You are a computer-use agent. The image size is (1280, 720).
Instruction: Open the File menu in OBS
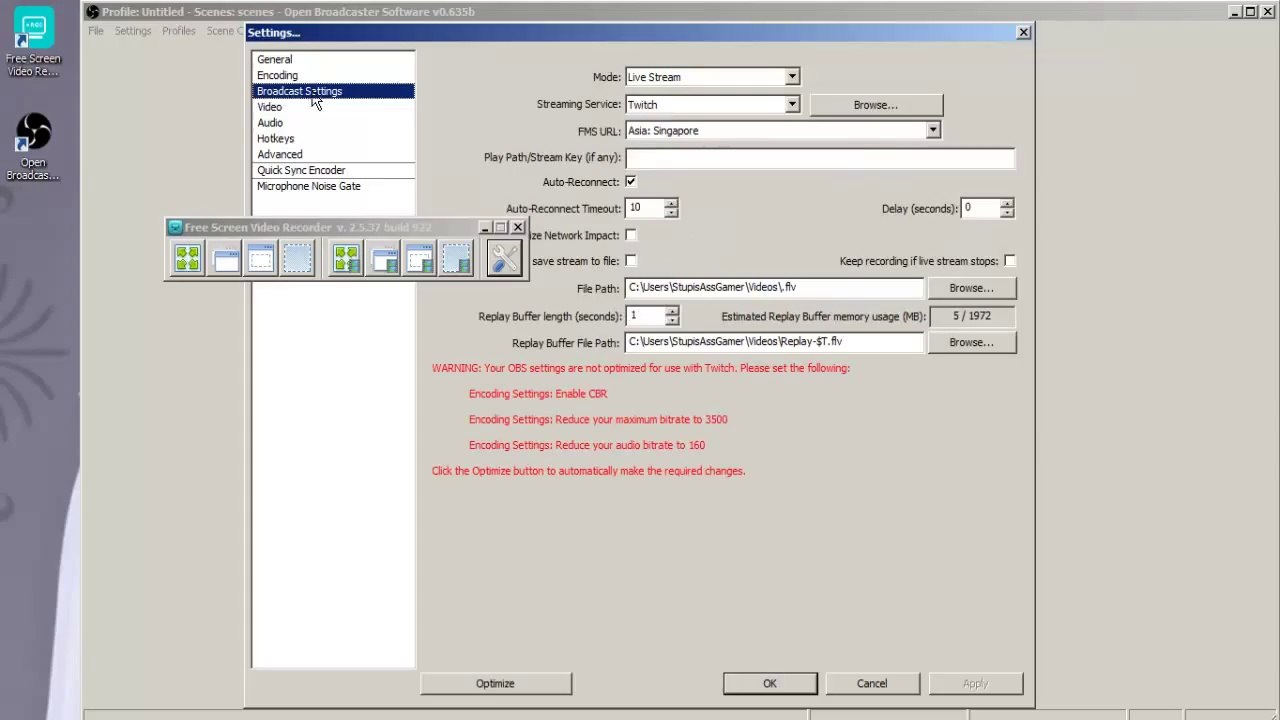click(x=96, y=31)
